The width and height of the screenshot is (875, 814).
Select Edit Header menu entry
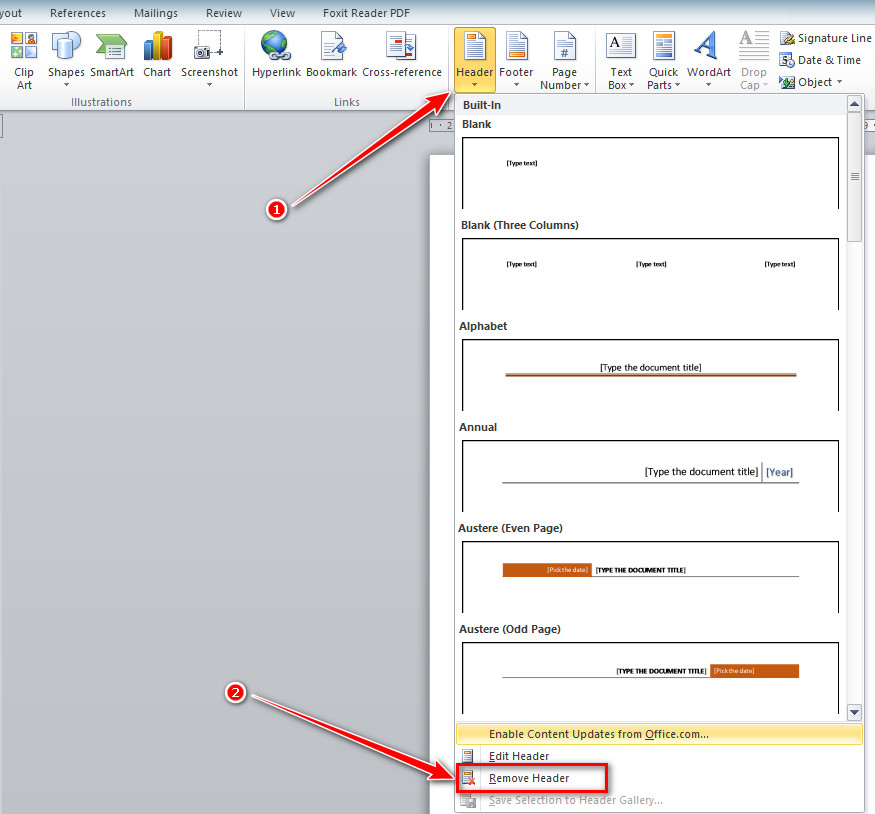(518, 756)
